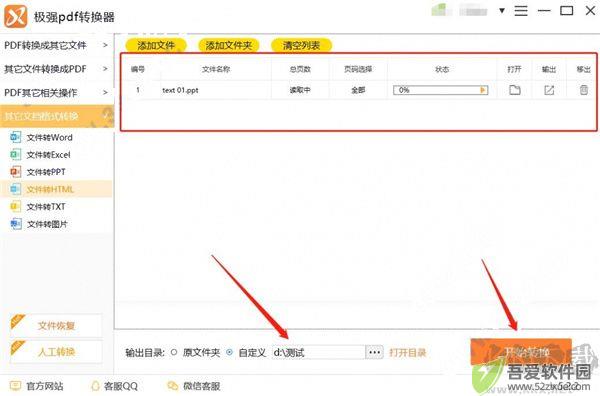
Task: Select 文件转图片 option
Action: pos(47,224)
